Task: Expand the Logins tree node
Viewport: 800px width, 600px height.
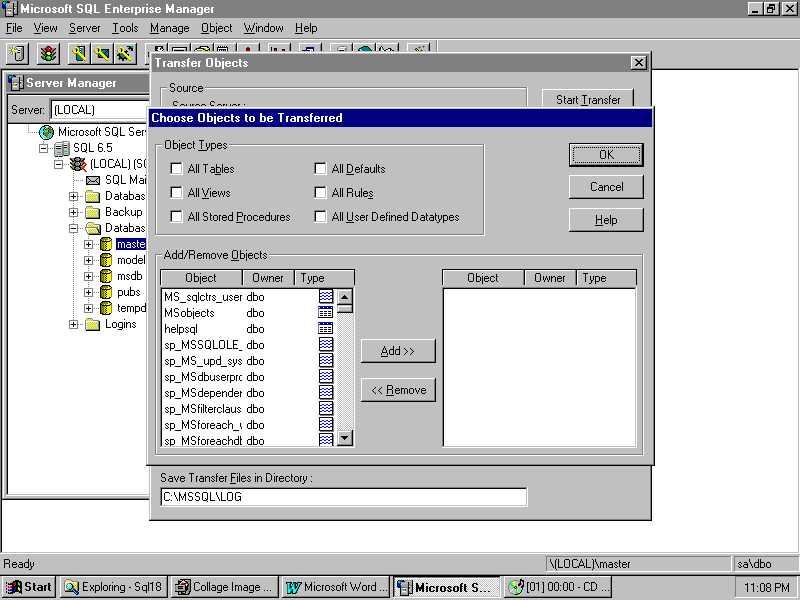Action: point(73,324)
